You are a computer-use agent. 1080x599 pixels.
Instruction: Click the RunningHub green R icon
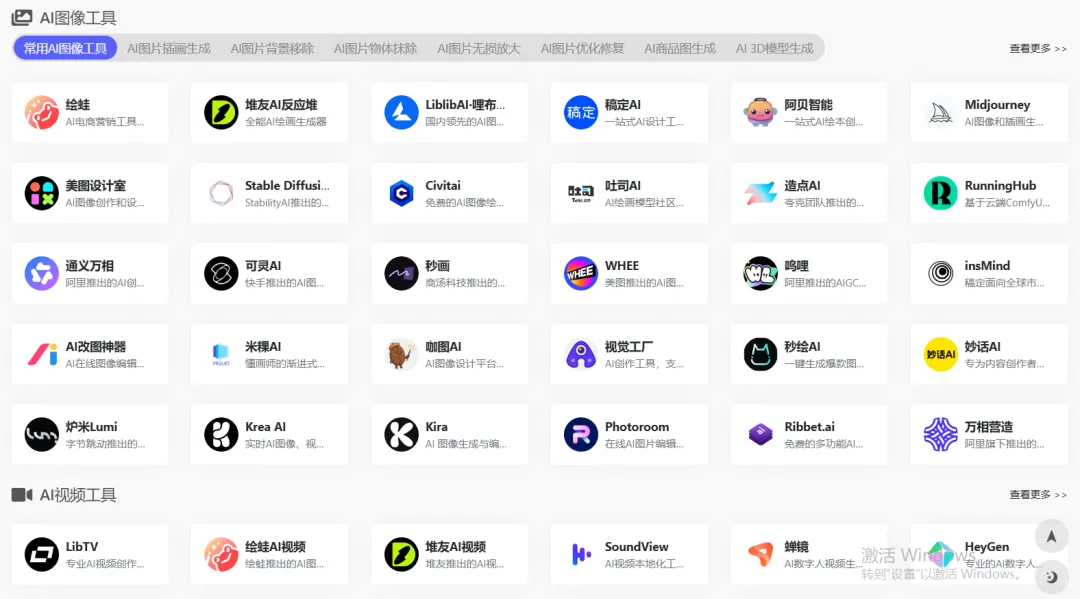pos(940,193)
